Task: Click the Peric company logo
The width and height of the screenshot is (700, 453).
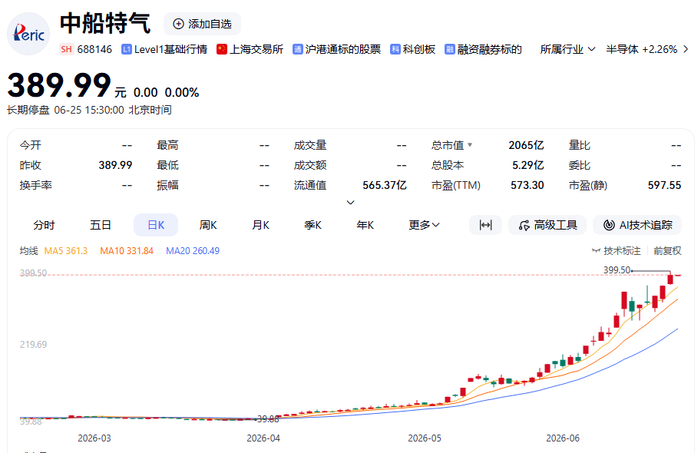Action: tap(28, 34)
